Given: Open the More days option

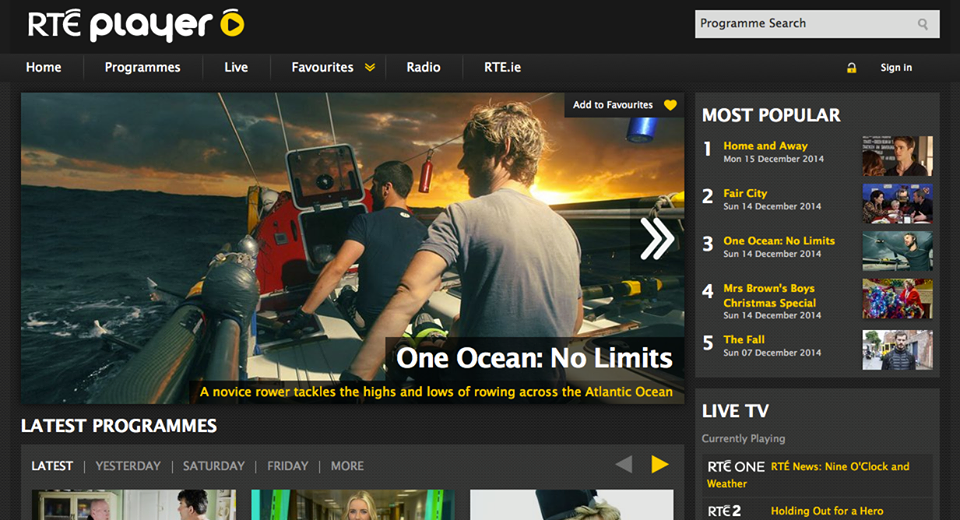Looking at the screenshot, I should (x=347, y=466).
